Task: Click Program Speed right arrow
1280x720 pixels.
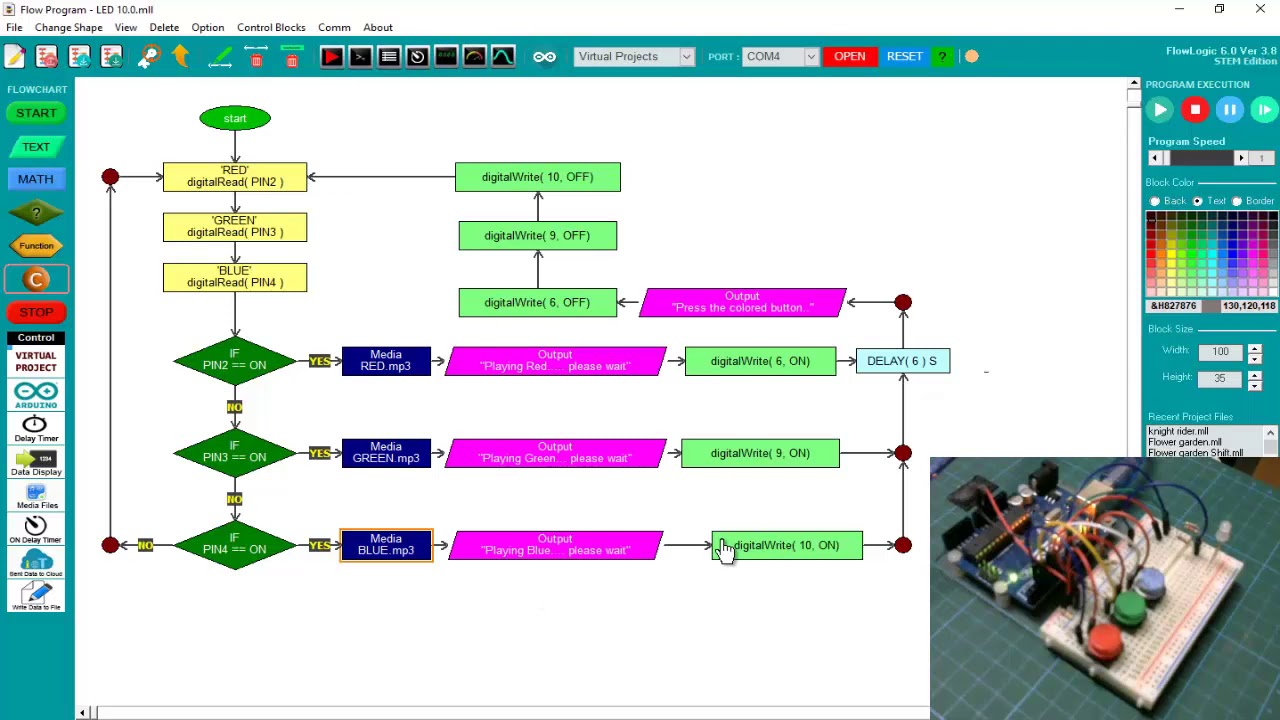Action: [1241, 158]
